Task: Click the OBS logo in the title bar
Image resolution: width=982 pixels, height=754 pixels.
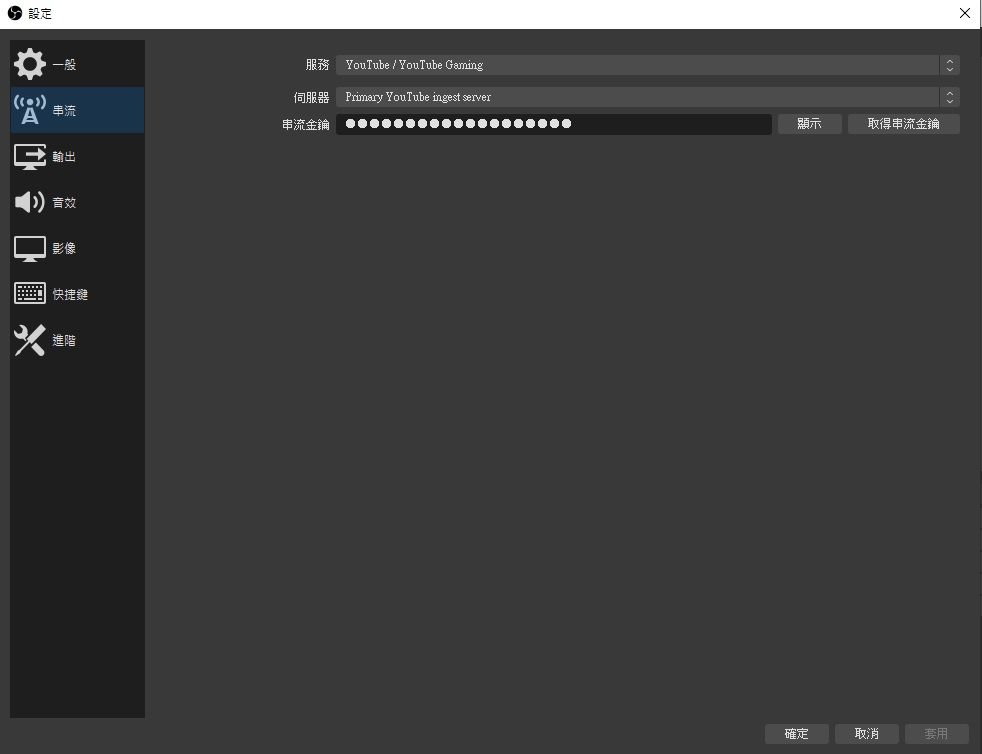Action: pos(14,14)
